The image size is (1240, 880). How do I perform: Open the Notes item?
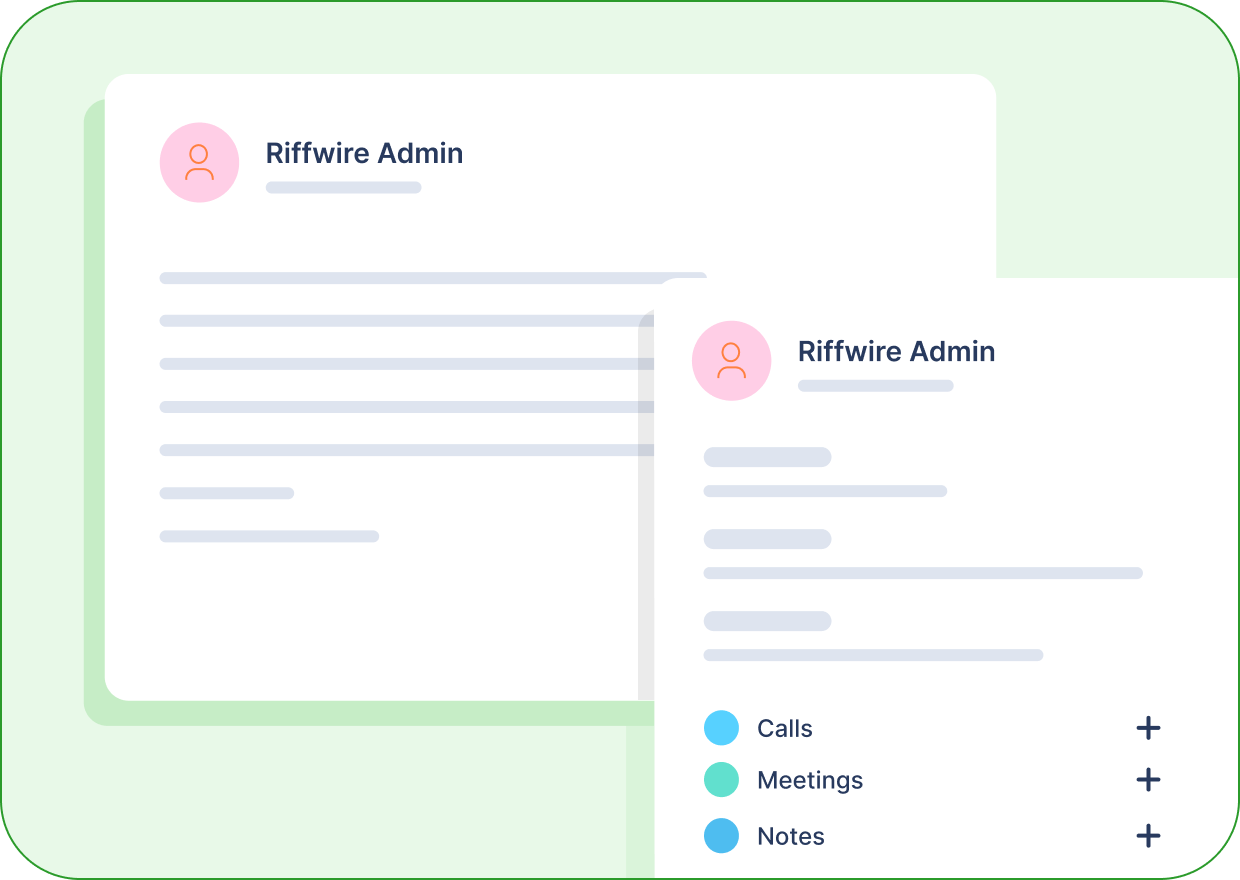[791, 837]
